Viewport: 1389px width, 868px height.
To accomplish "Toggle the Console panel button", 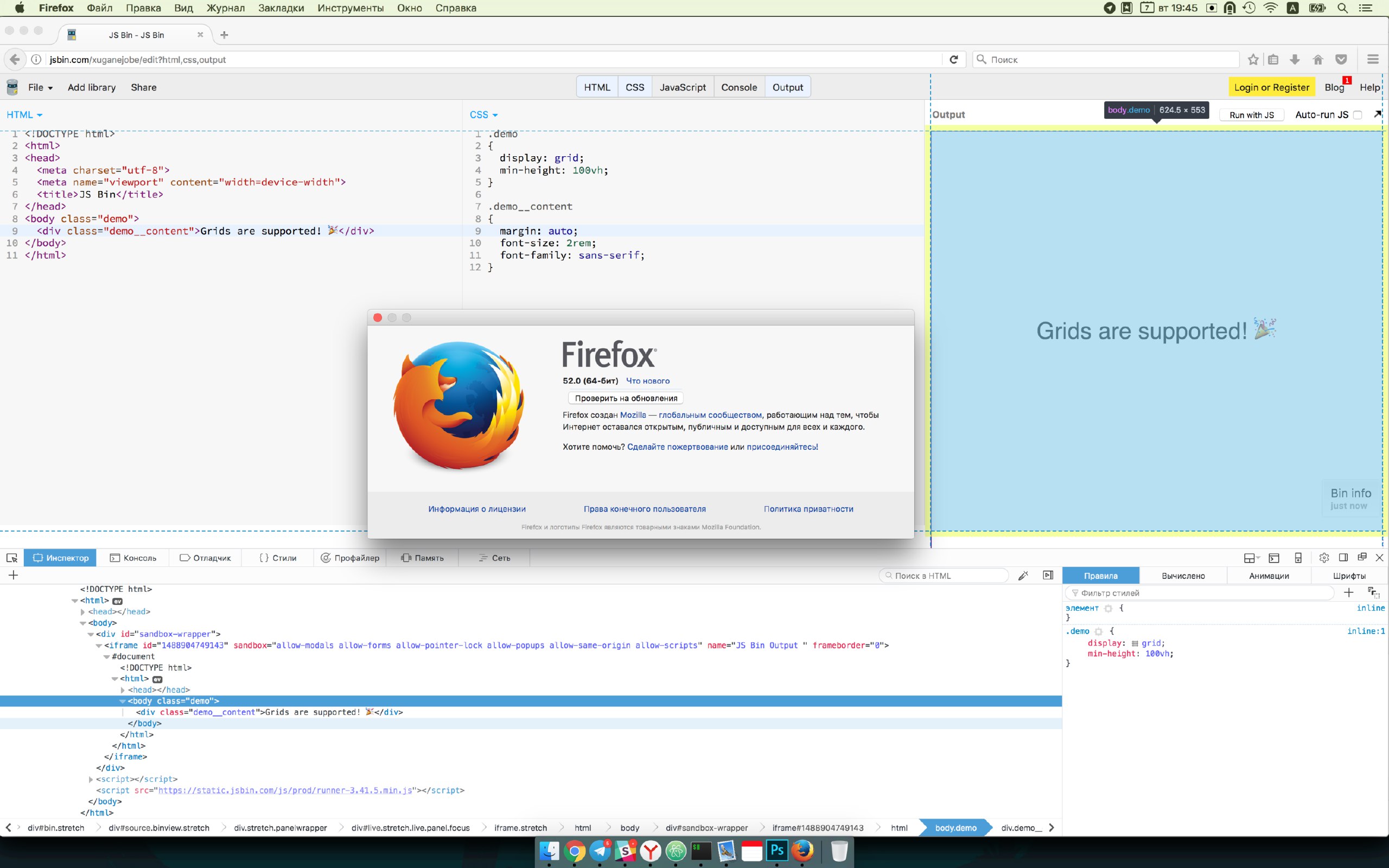I will (738, 87).
